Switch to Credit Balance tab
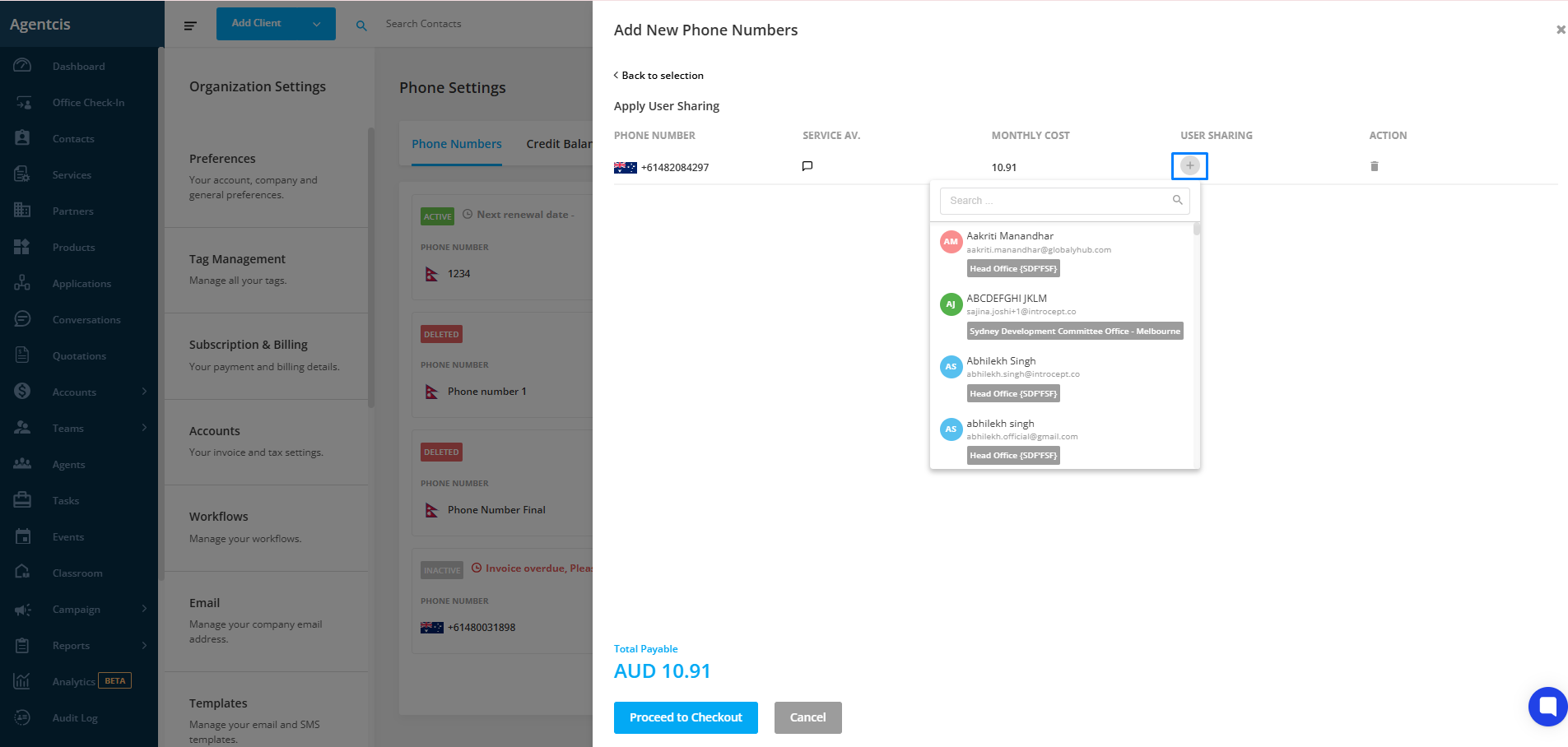 click(560, 144)
